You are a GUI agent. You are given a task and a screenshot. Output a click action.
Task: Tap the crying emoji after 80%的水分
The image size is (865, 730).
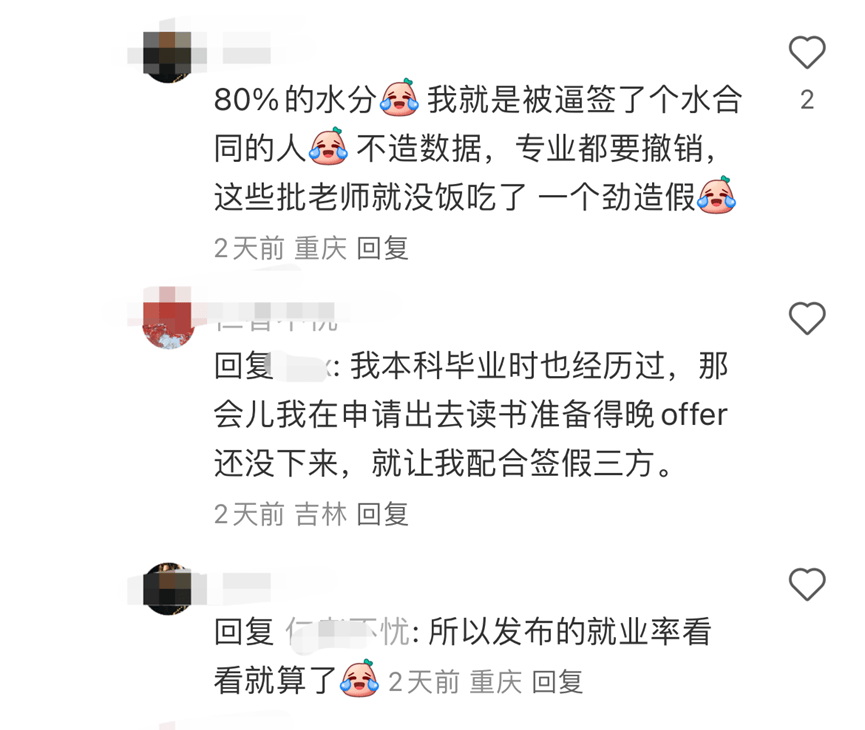(400, 98)
